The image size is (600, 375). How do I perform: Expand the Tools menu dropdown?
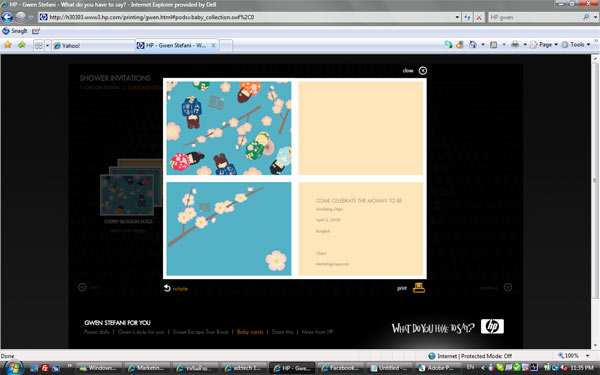(589, 45)
